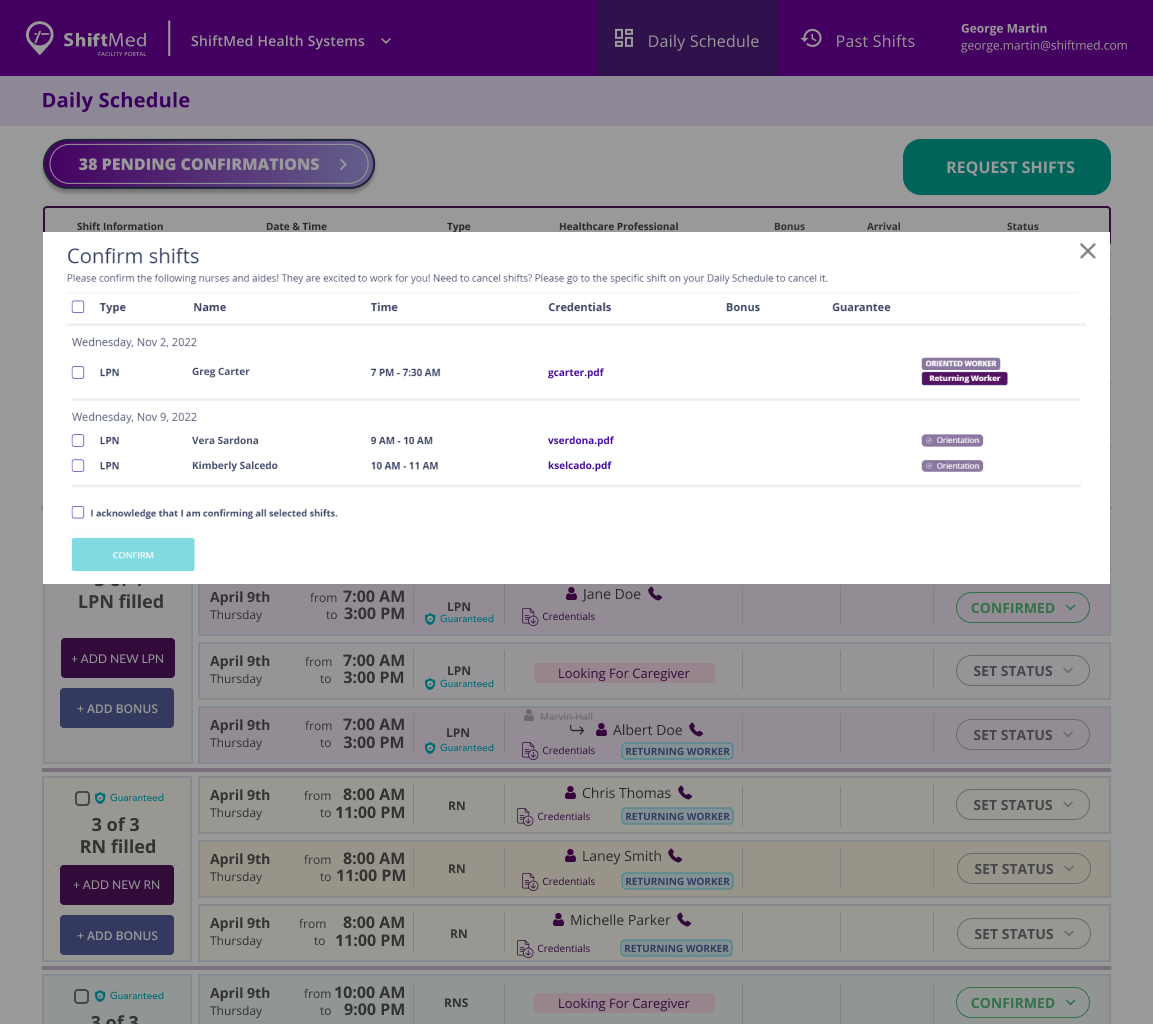Expand the ShiftMed Health Systems facility dropdown

(x=386, y=41)
